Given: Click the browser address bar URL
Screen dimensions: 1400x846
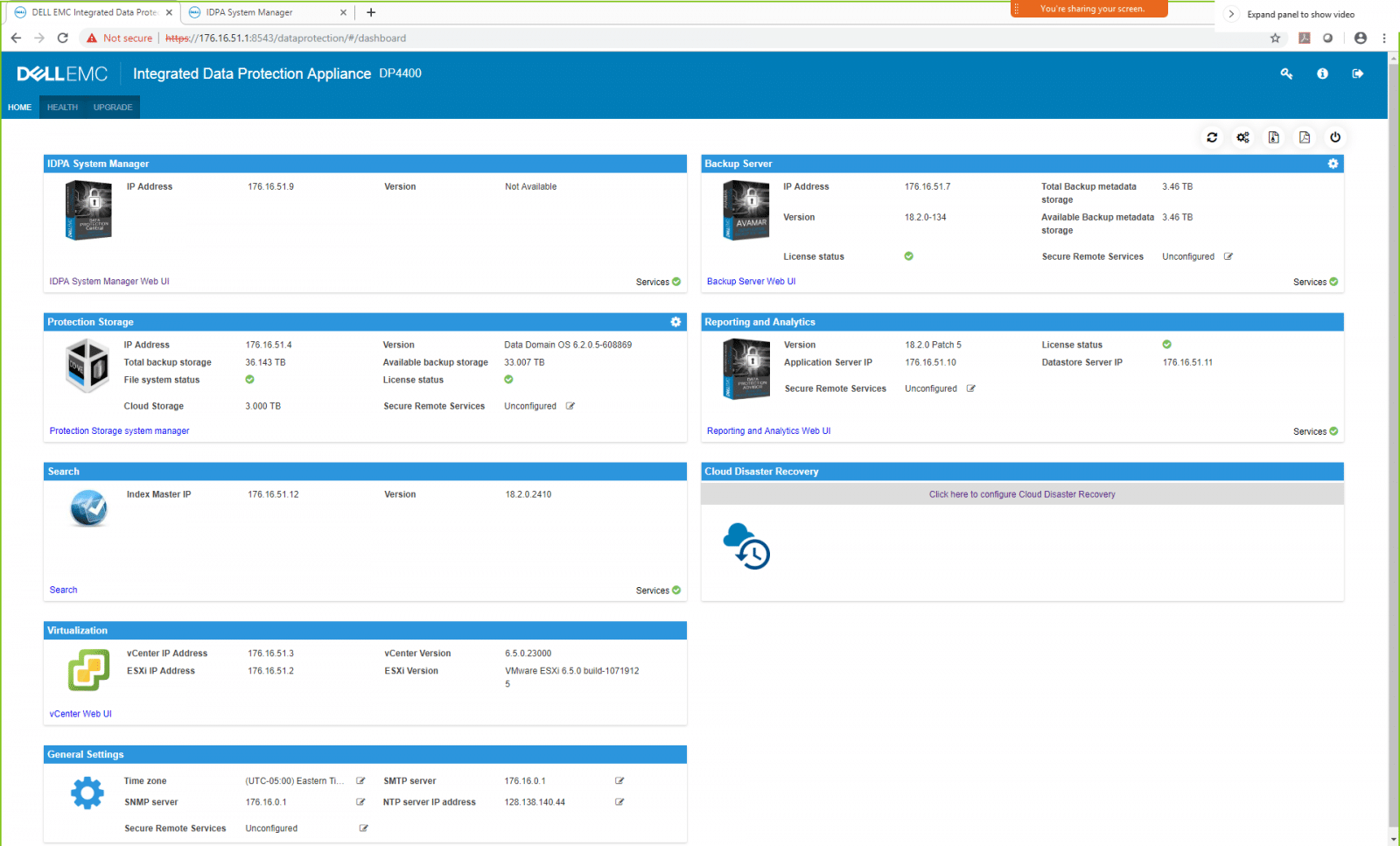Looking at the screenshot, I should (285, 38).
